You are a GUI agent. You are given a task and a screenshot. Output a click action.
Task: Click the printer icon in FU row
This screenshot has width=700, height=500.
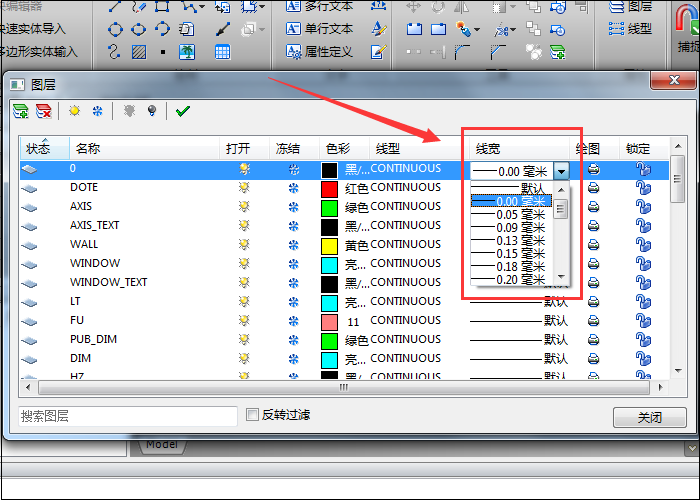click(593, 321)
